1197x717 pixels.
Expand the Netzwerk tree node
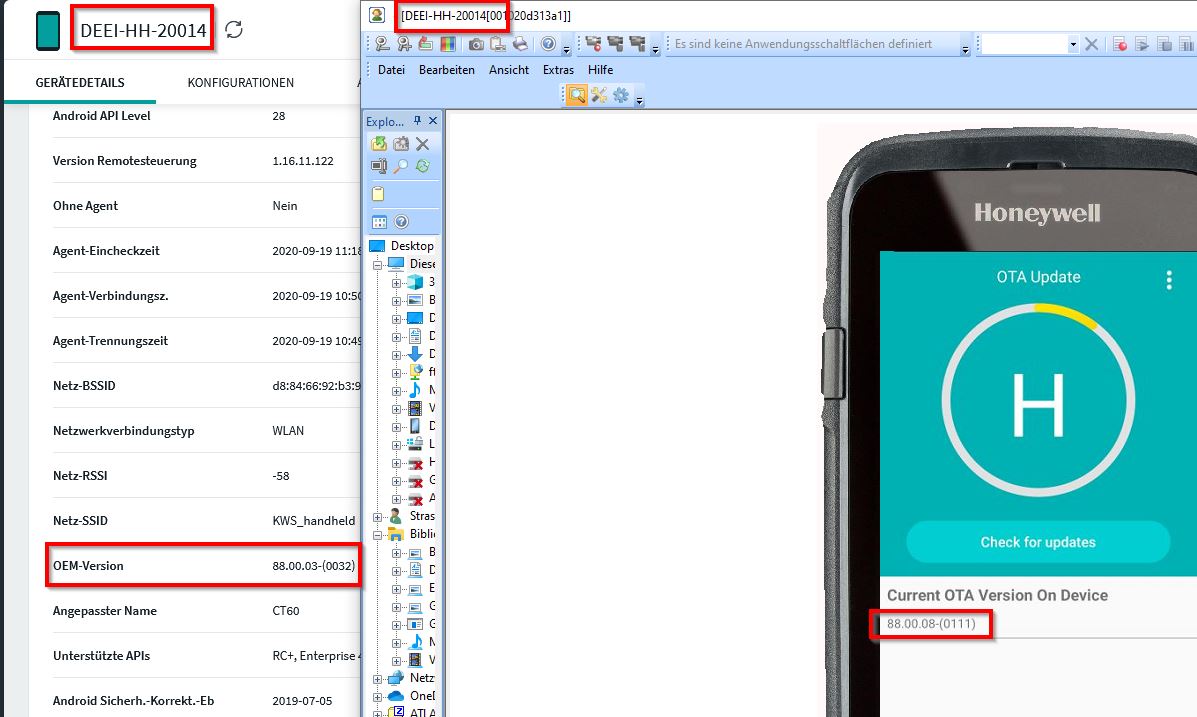379,678
